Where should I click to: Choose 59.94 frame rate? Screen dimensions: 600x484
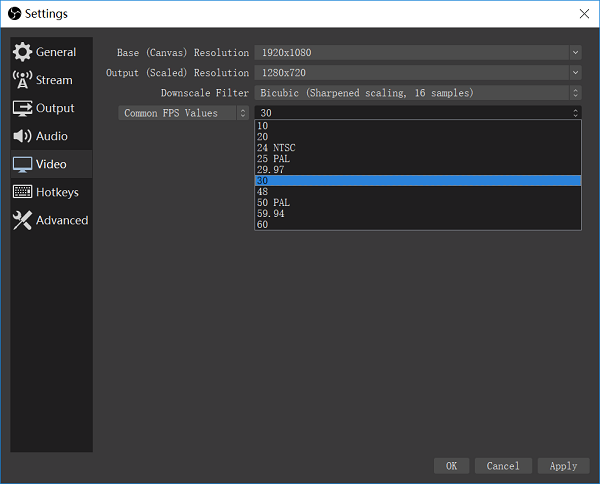click(418, 213)
